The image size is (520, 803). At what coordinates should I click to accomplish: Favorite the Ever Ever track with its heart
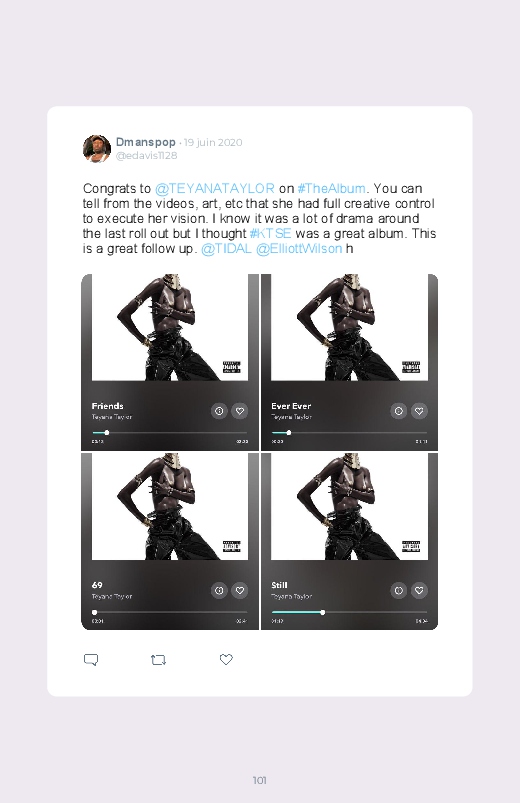(419, 411)
